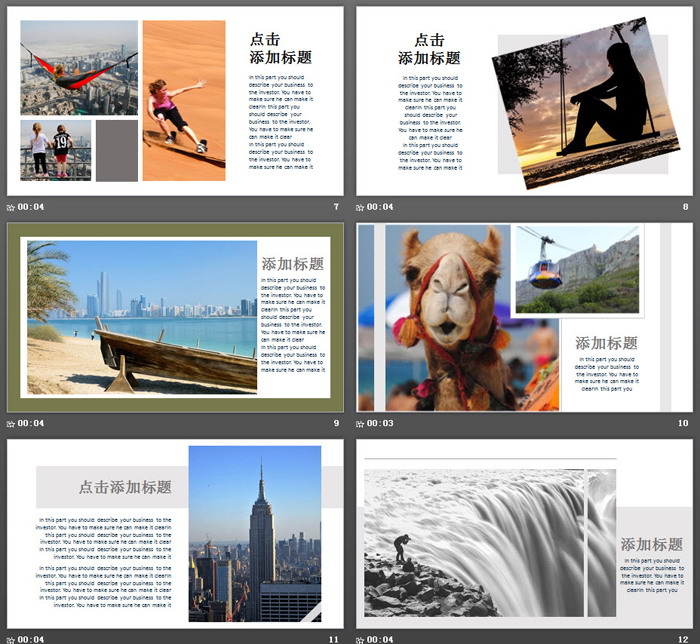Click the 00:04 timing below slide 12
The height and width of the screenshot is (644, 700).
coord(381,639)
